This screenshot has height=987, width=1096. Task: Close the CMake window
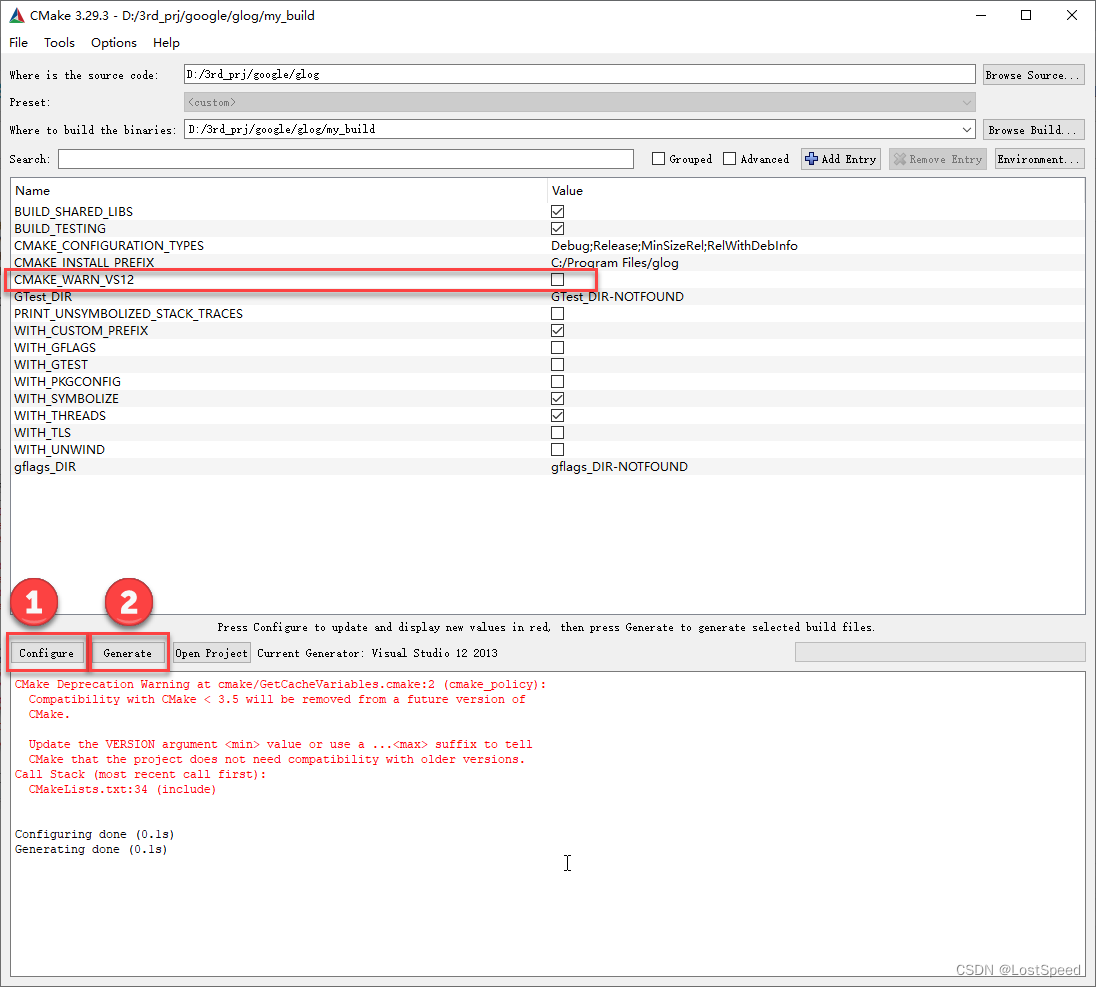pyautogui.click(x=1072, y=15)
